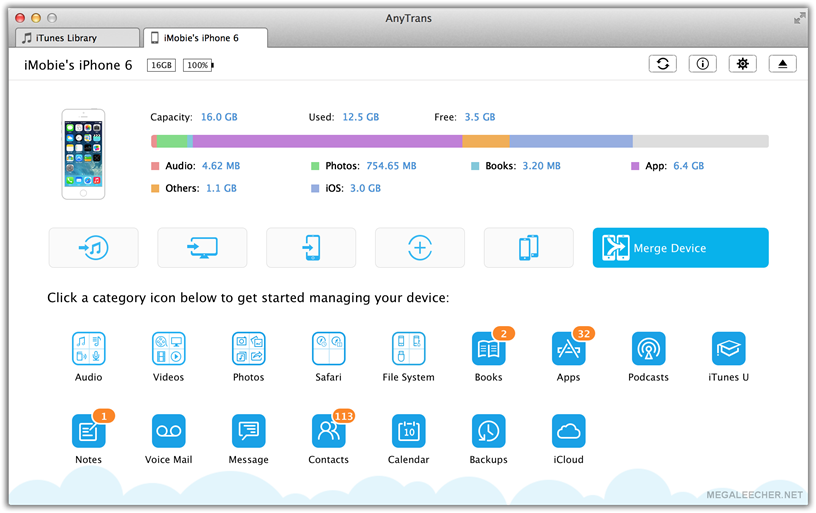Image resolution: width=816 pixels, height=513 pixels.
Task: Toggle fullscreen with the window arrows icon
Action: [799, 18]
